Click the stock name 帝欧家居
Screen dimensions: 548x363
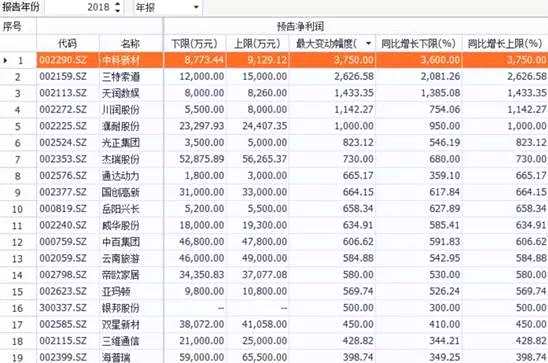point(121,275)
